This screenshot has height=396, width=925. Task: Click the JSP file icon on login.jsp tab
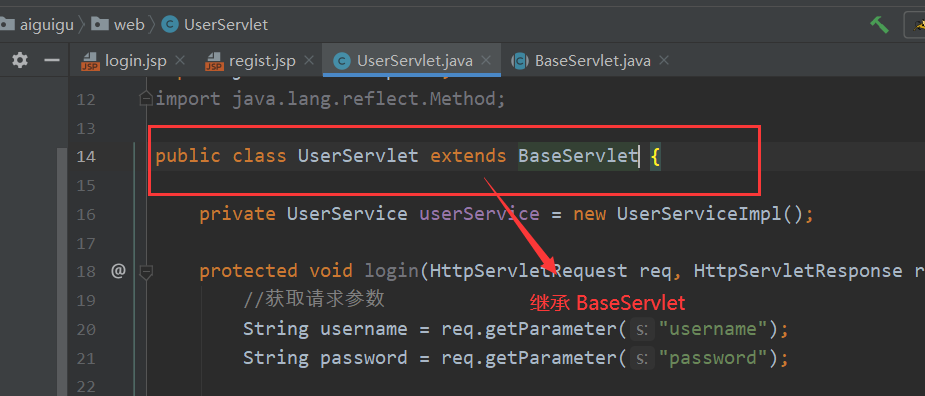(91, 61)
